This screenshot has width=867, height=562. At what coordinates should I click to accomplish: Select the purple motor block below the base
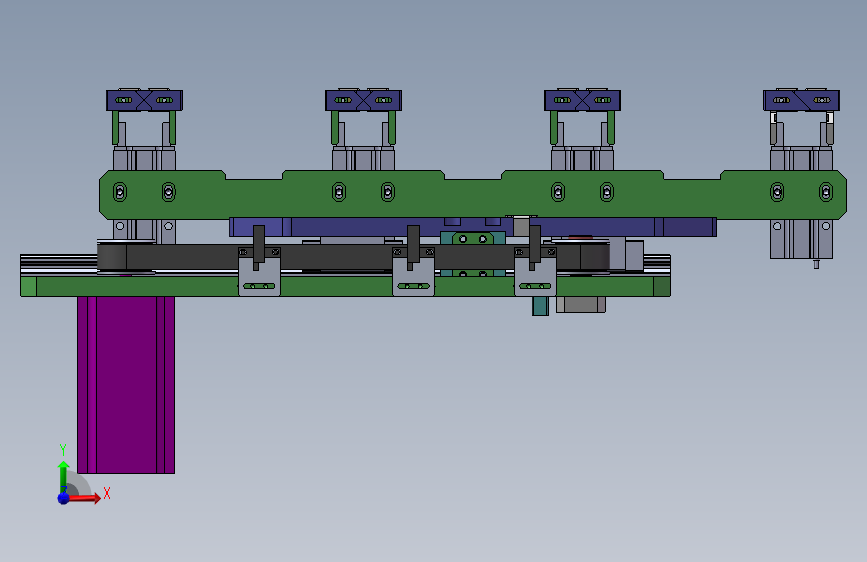pyautogui.click(x=126, y=384)
